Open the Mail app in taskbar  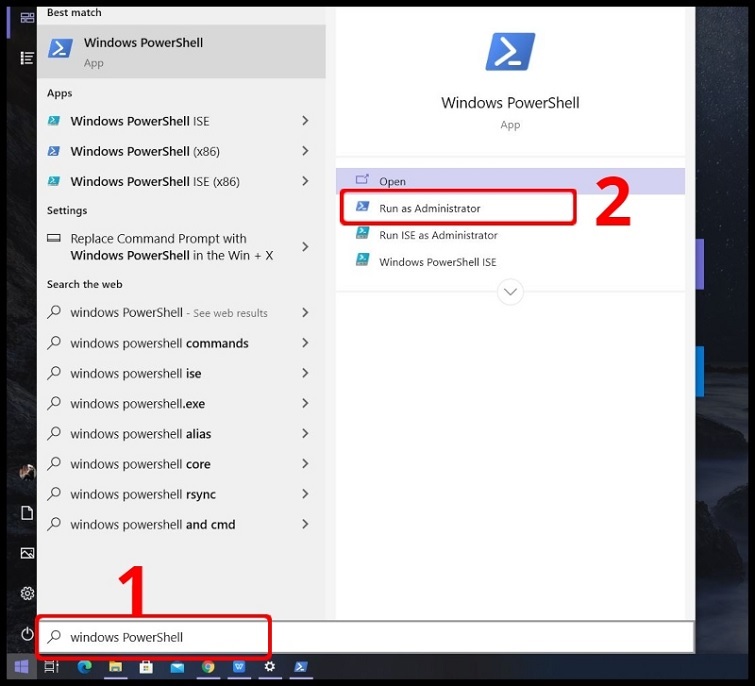click(177, 667)
